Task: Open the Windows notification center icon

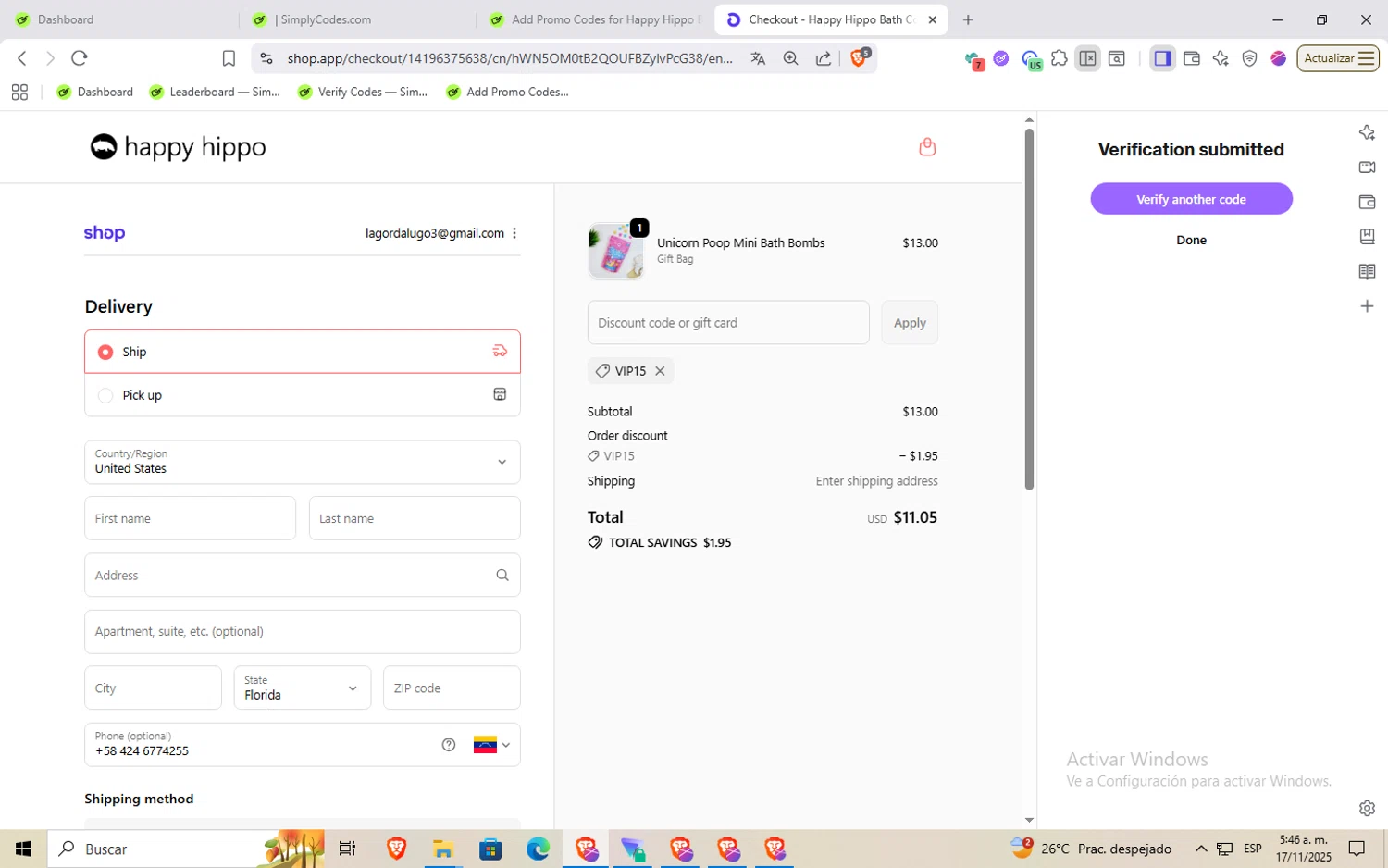Action: [x=1357, y=849]
